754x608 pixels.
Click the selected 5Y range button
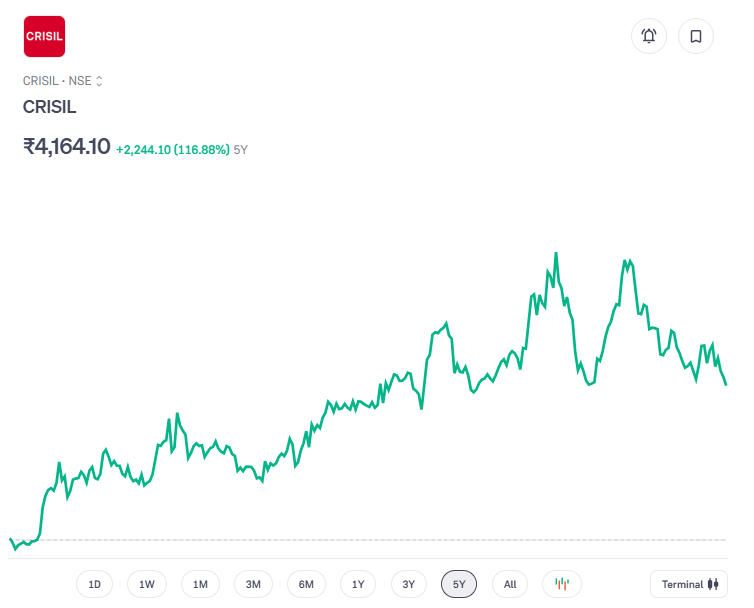(459, 584)
